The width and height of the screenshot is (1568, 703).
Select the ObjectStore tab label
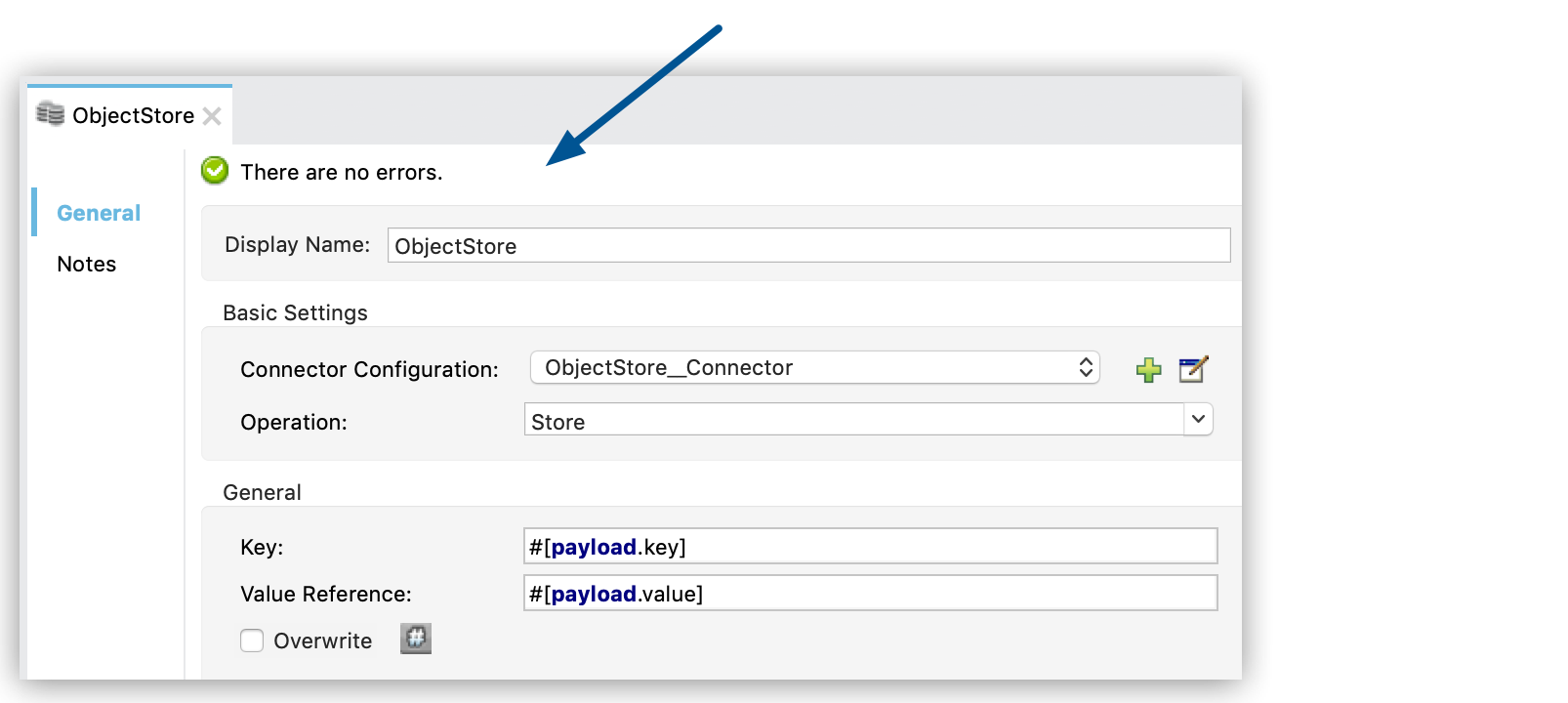[x=134, y=115]
